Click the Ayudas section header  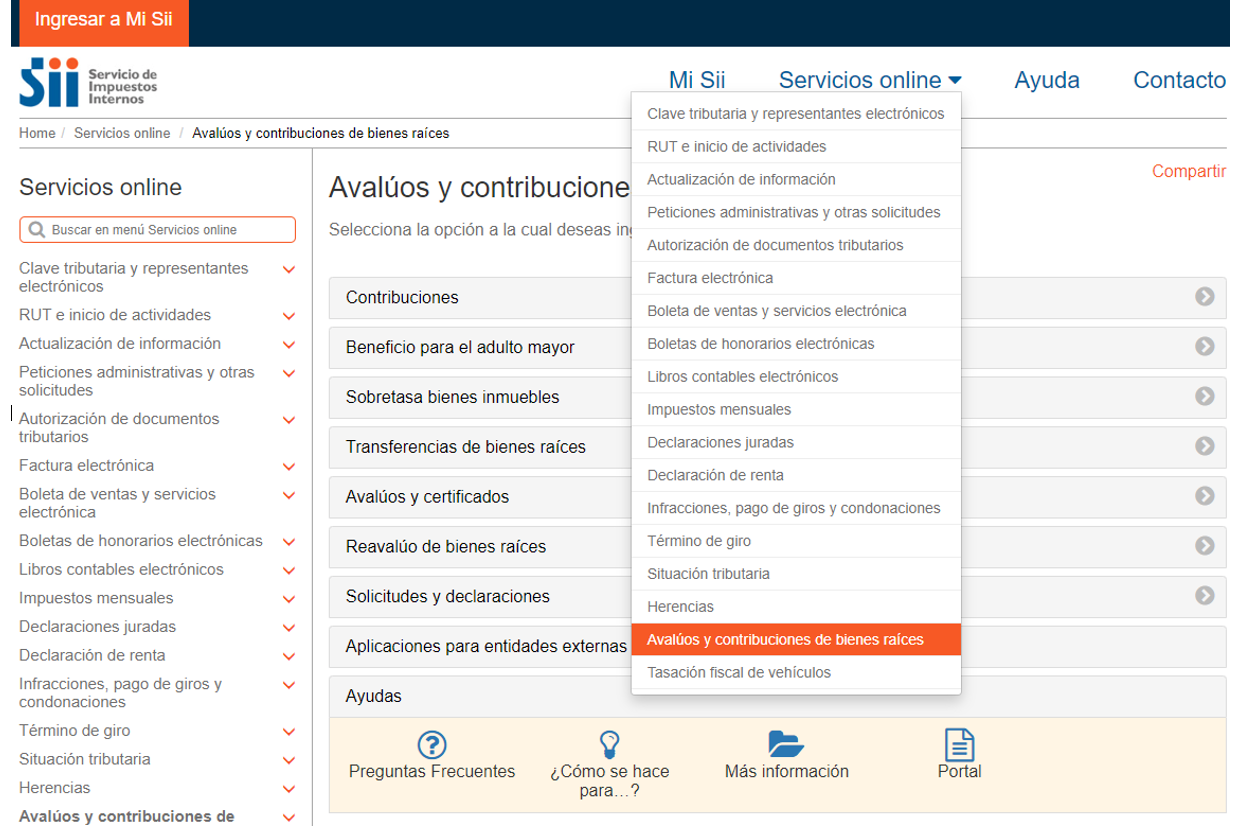pyautogui.click(x=777, y=696)
